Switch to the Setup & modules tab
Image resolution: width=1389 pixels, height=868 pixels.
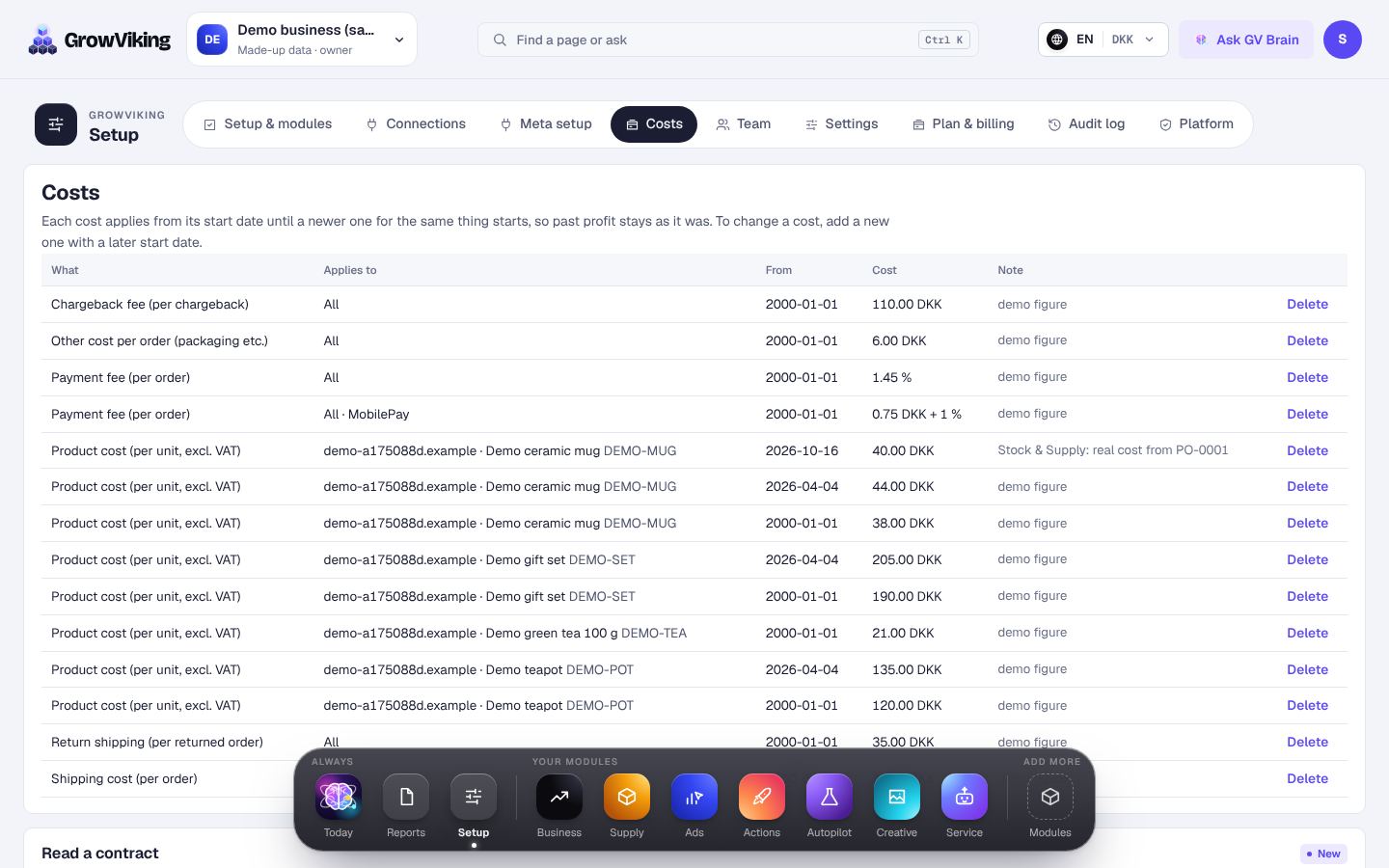pos(268,124)
